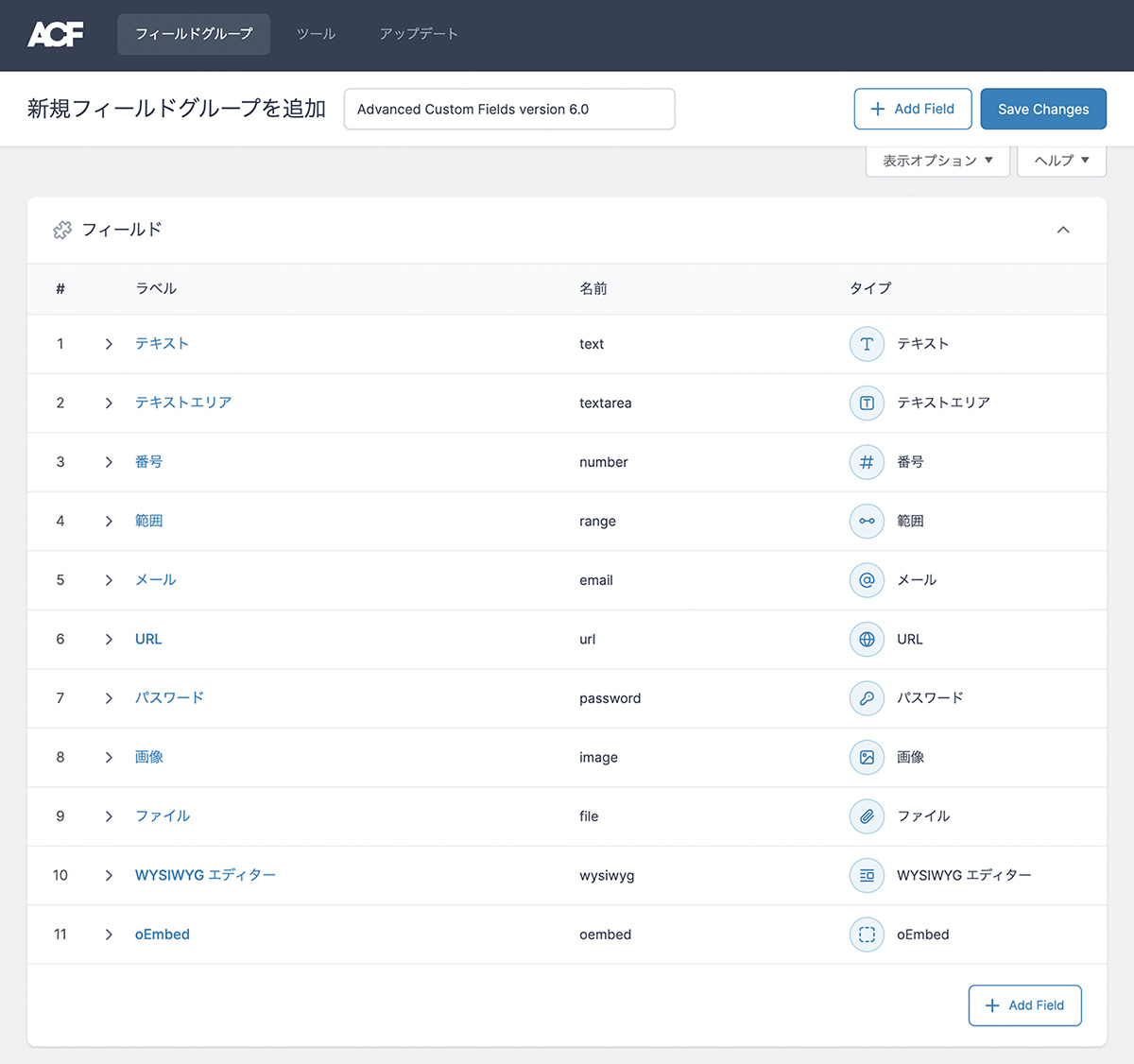Expand the テキスト field row chevron
This screenshot has width=1134, height=1064.
coord(109,344)
